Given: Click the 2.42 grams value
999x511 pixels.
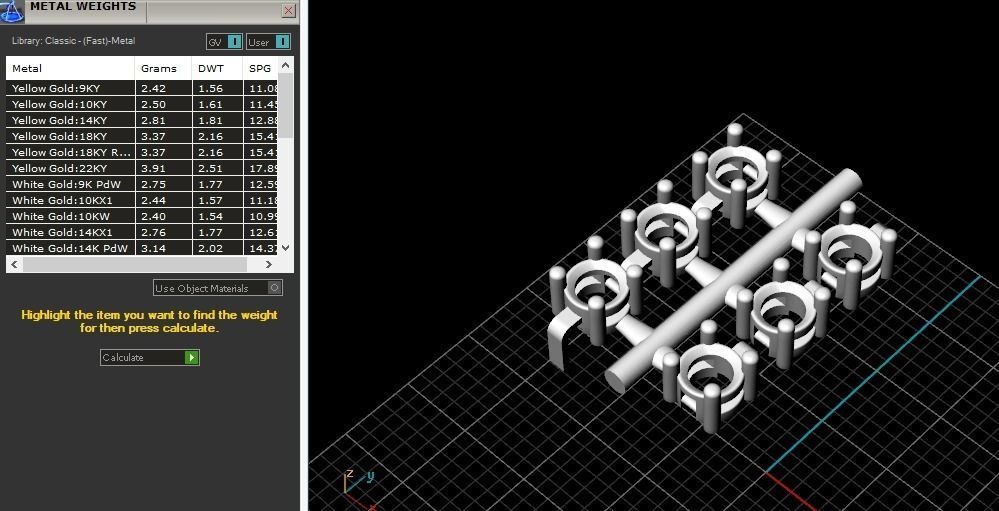Looking at the screenshot, I should click(x=154, y=89).
